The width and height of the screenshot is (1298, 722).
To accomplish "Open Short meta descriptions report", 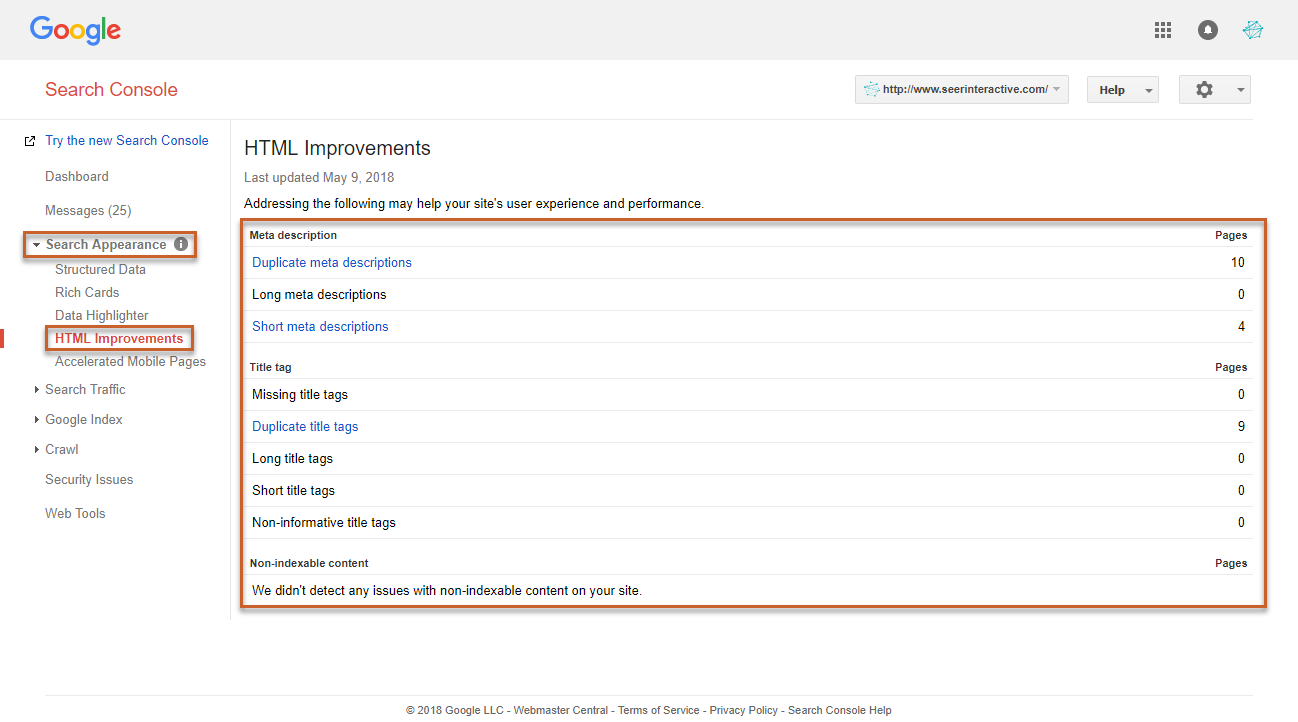I will click(320, 326).
